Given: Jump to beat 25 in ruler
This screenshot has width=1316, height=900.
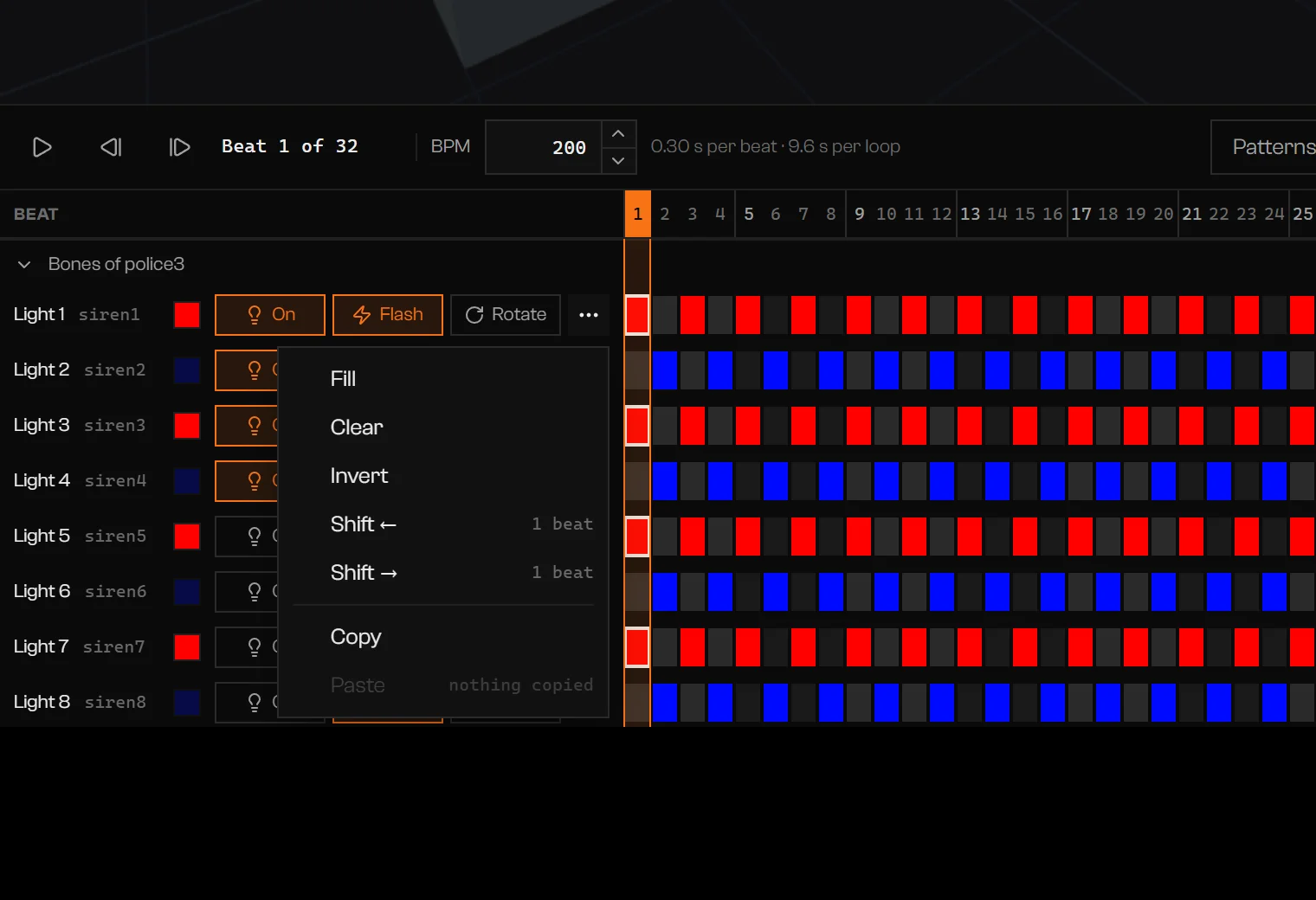Looking at the screenshot, I should 1302,215.
